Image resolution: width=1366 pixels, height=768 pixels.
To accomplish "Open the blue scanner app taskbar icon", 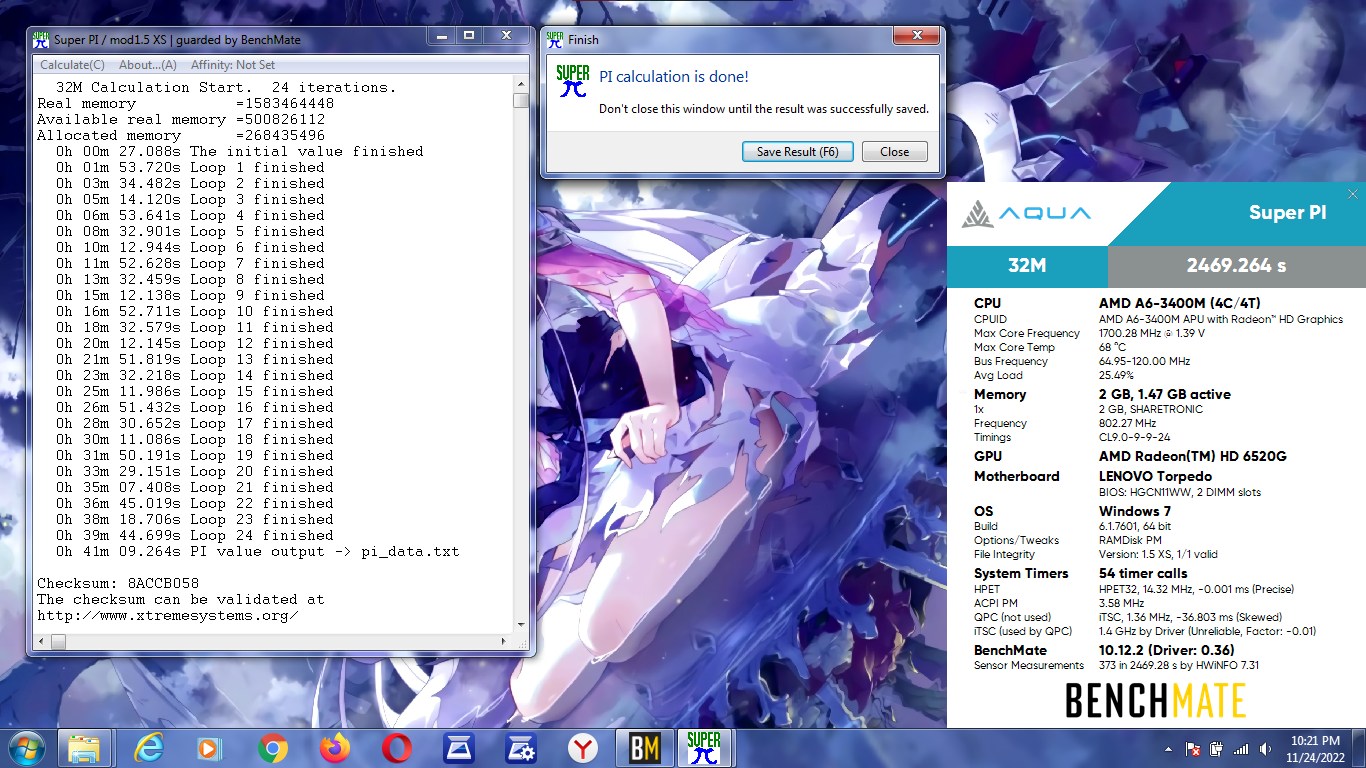I will point(459,748).
